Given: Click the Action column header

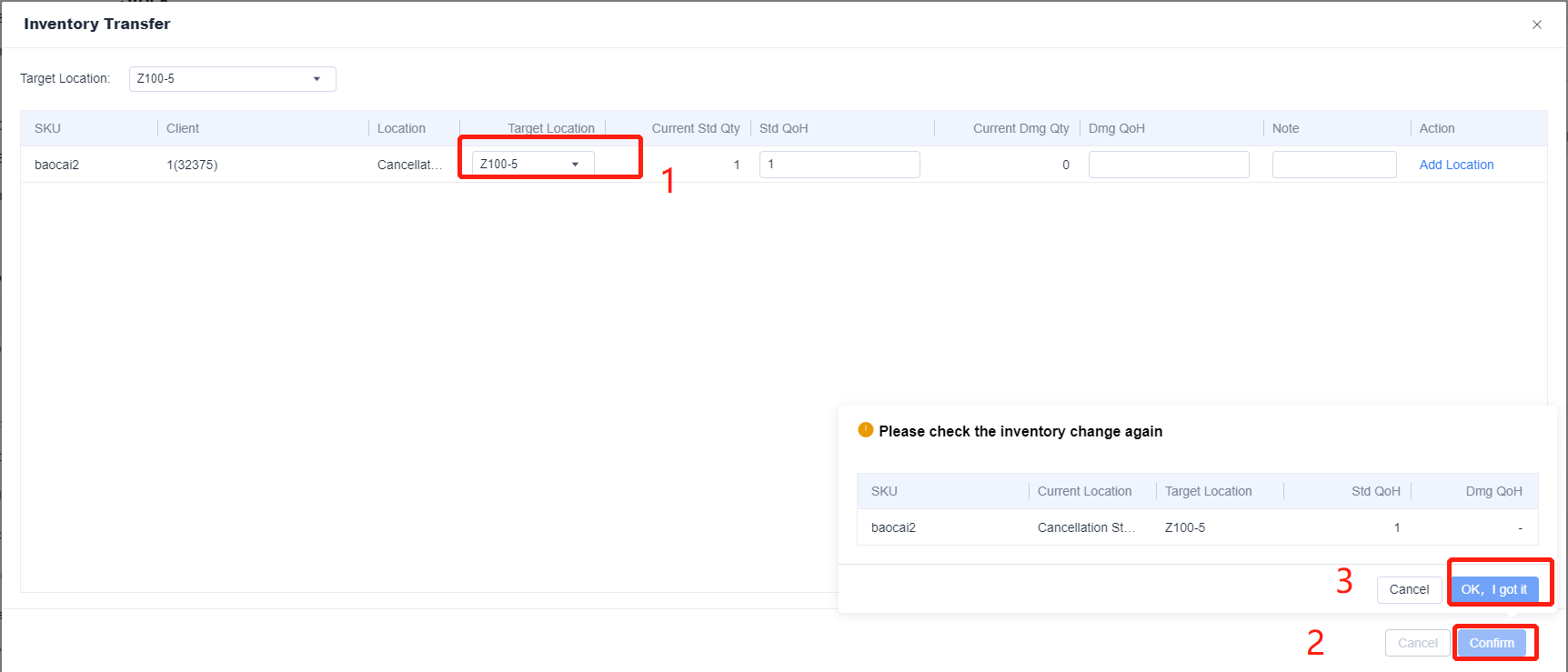Looking at the screenshot, I should pos(1437,128).
